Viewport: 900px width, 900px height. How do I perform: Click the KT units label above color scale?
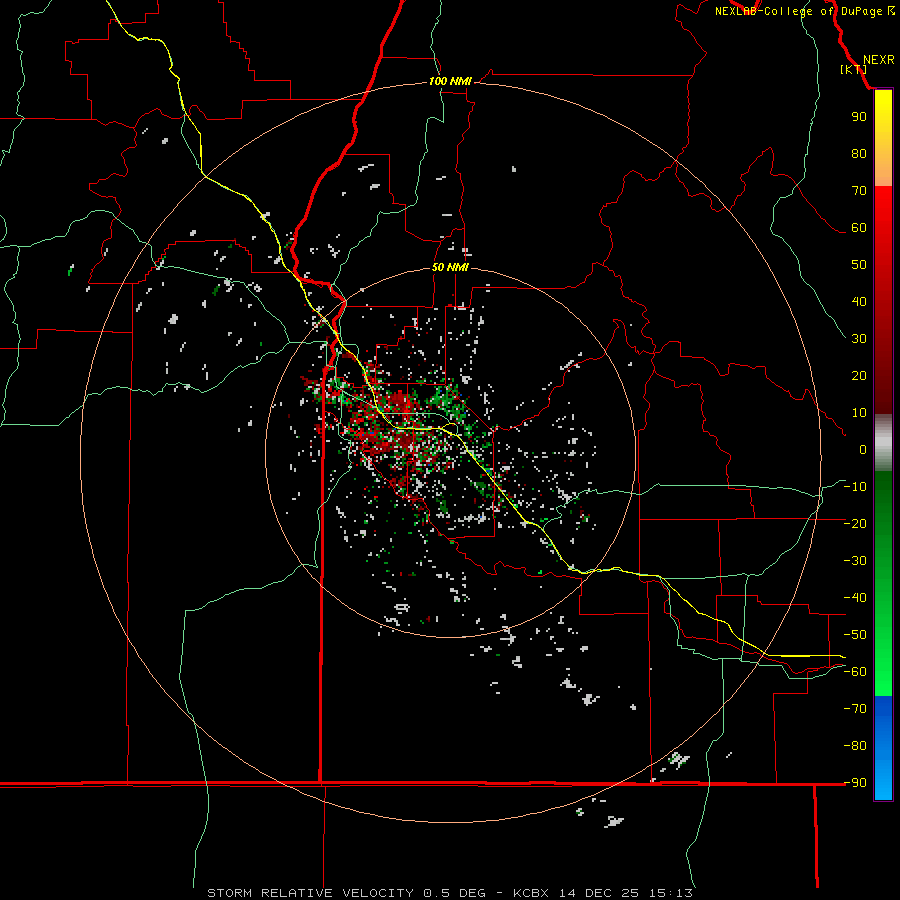[854, 69]
